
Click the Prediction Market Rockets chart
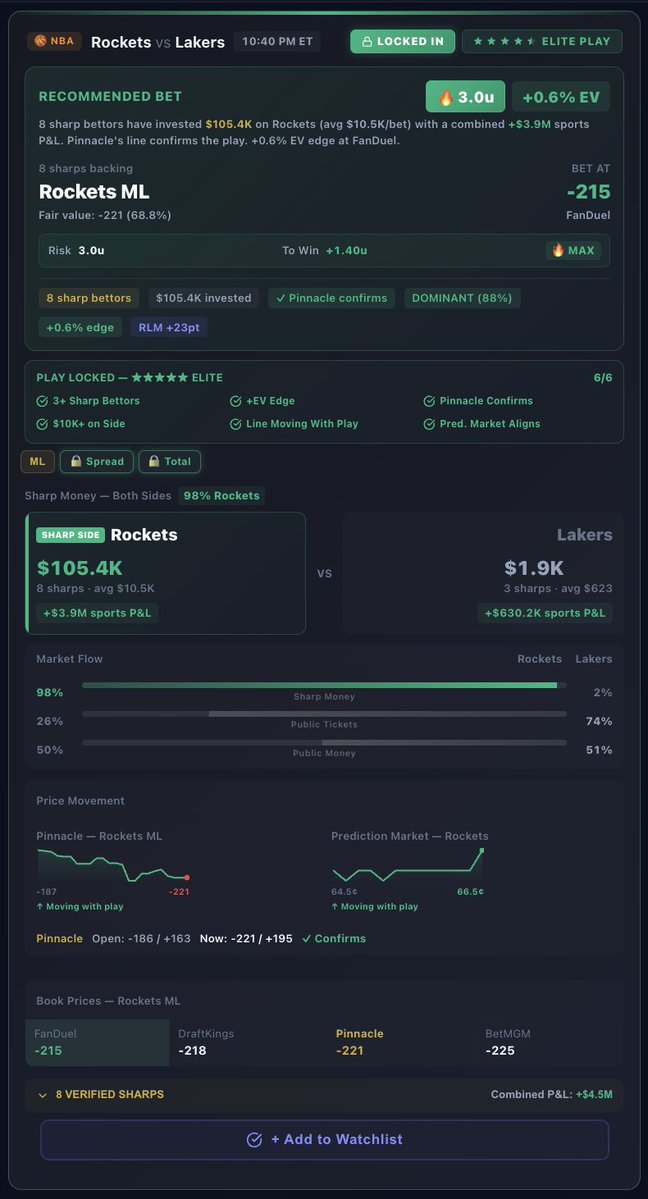[x=408, y=865]
